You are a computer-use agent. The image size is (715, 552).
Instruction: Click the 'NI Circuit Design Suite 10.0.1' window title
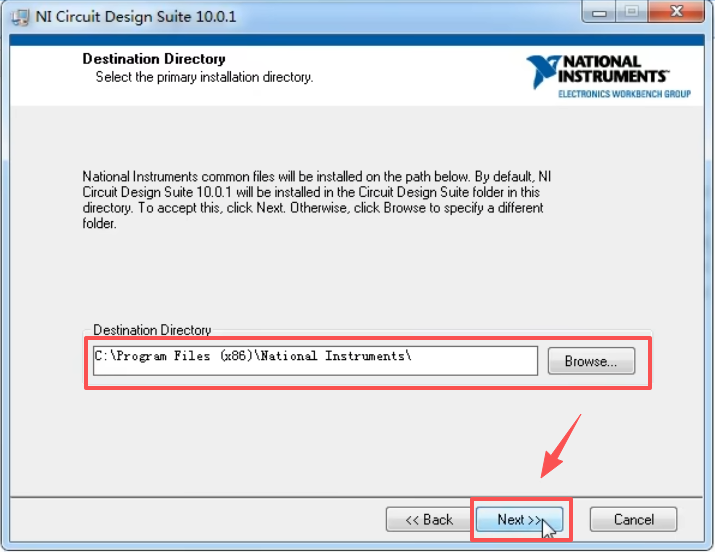136,17
